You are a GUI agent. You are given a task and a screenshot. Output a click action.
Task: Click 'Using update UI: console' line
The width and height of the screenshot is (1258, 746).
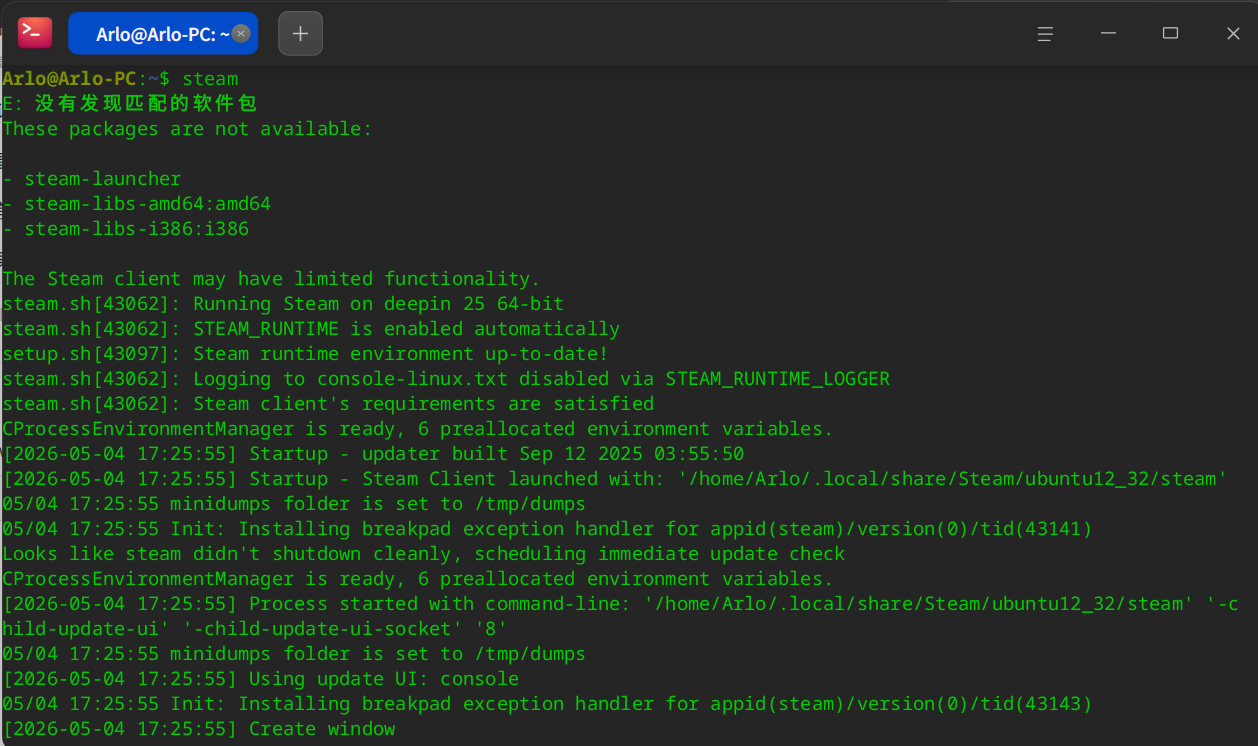(x=260, y=679)
